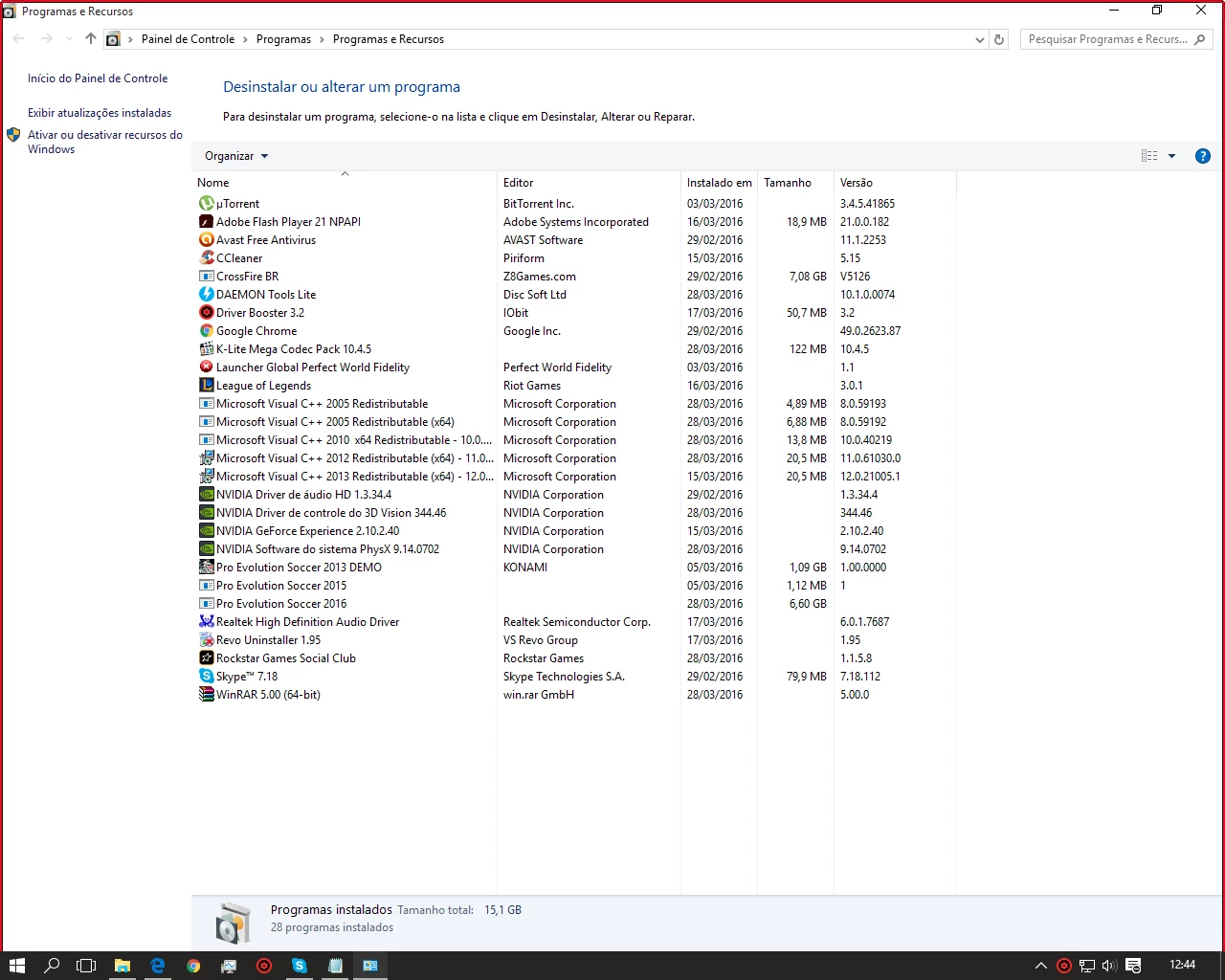This screenshot has height=980, width=1225.
Task: Click the volume icon in system tray
Action: tap(1109, 966)
